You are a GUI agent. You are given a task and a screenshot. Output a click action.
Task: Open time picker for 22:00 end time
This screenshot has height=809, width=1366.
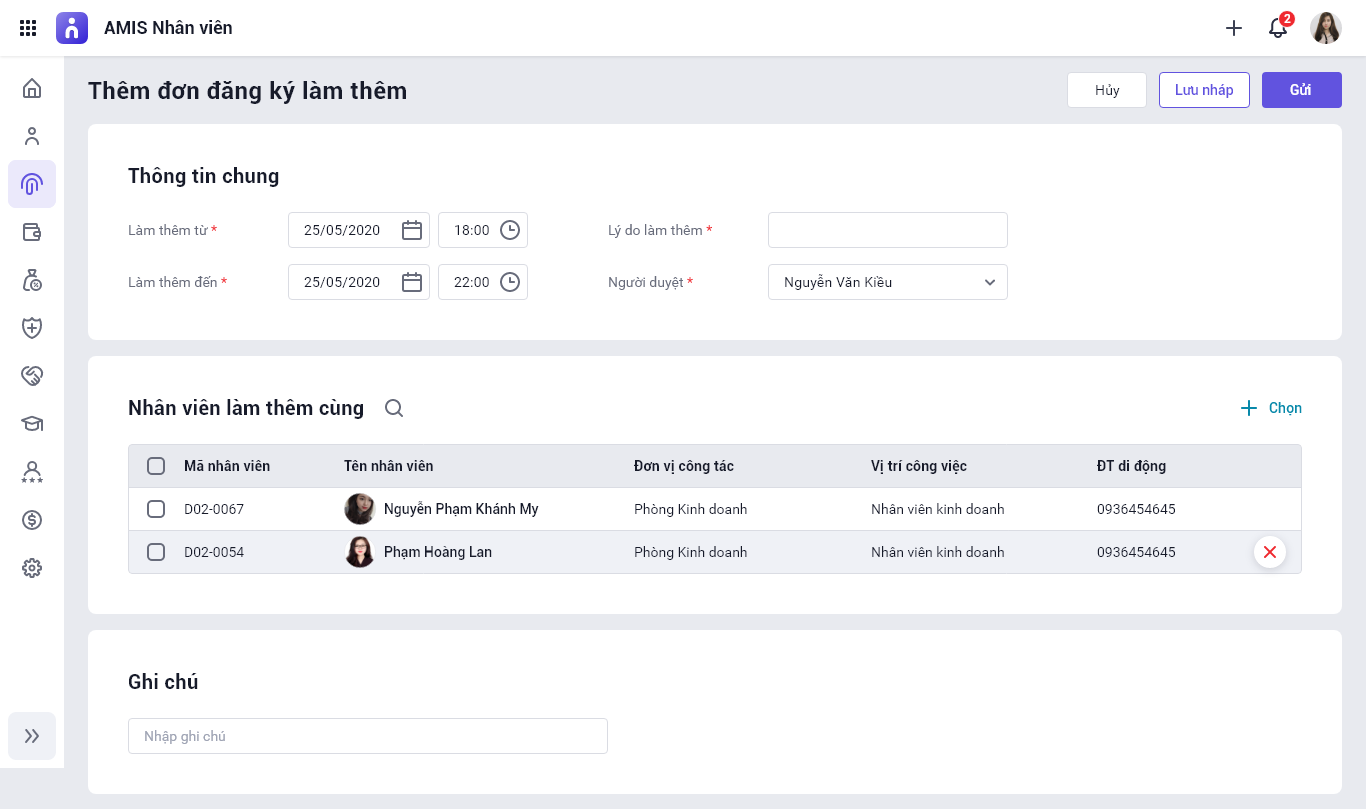[x=510, y=282]
